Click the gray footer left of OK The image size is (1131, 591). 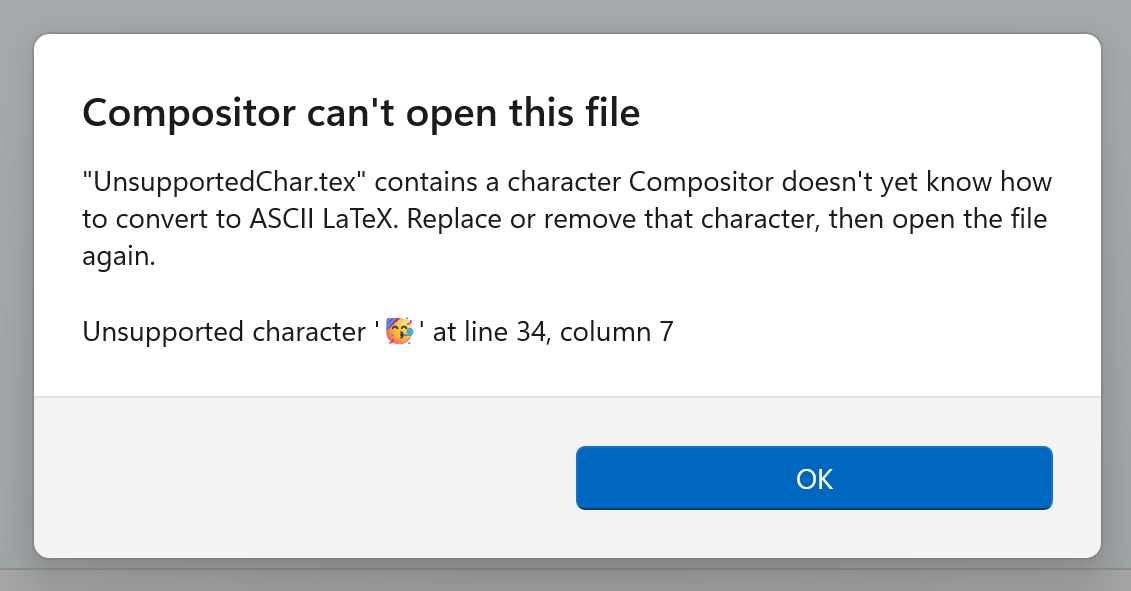(x=300, y=478)
